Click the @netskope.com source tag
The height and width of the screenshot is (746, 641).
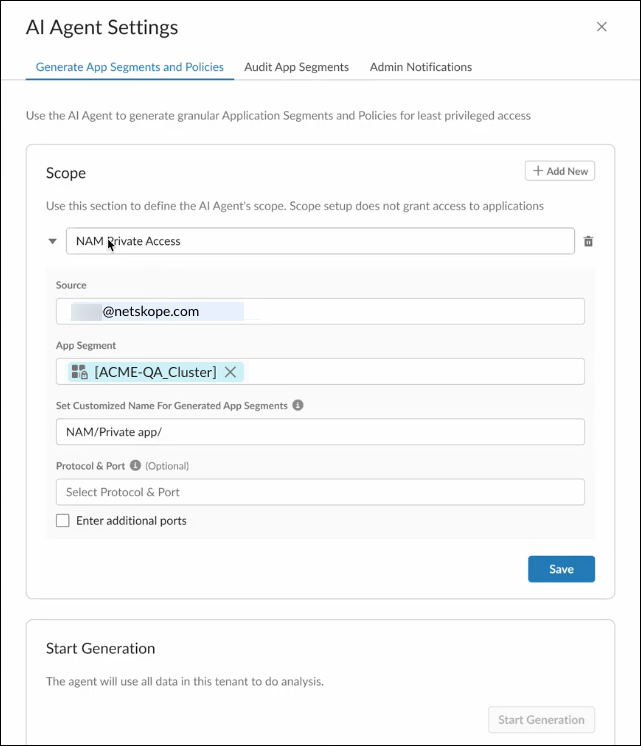(158, 312)
